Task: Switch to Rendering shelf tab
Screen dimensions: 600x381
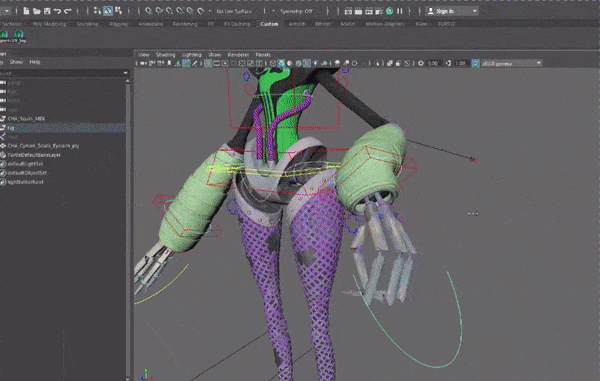Action: [x=185, y=24]
